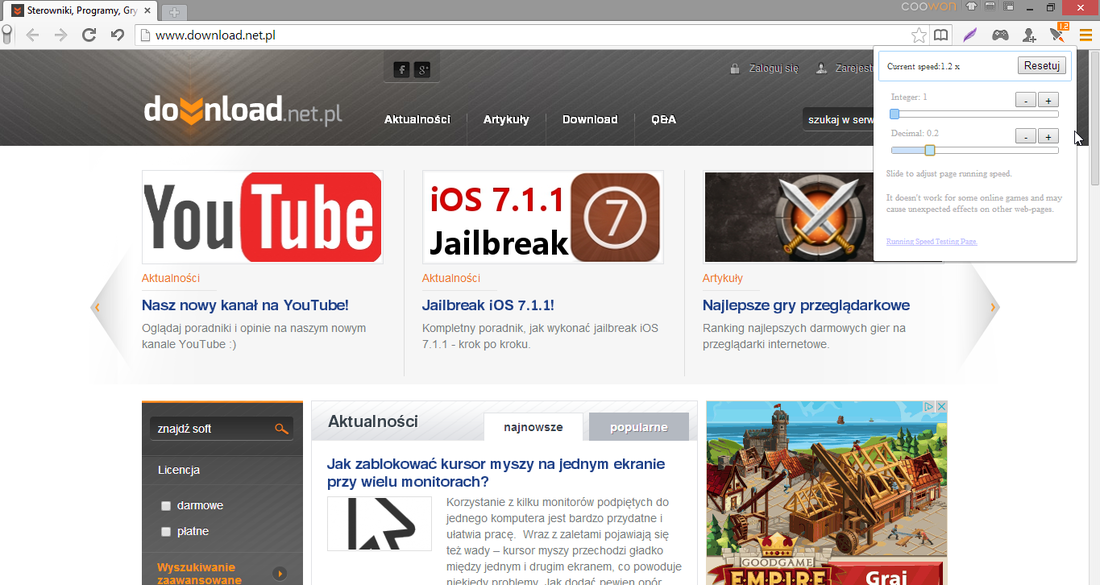Click the Aktualności label under YouTube thumbnail

tap(170, 278)
